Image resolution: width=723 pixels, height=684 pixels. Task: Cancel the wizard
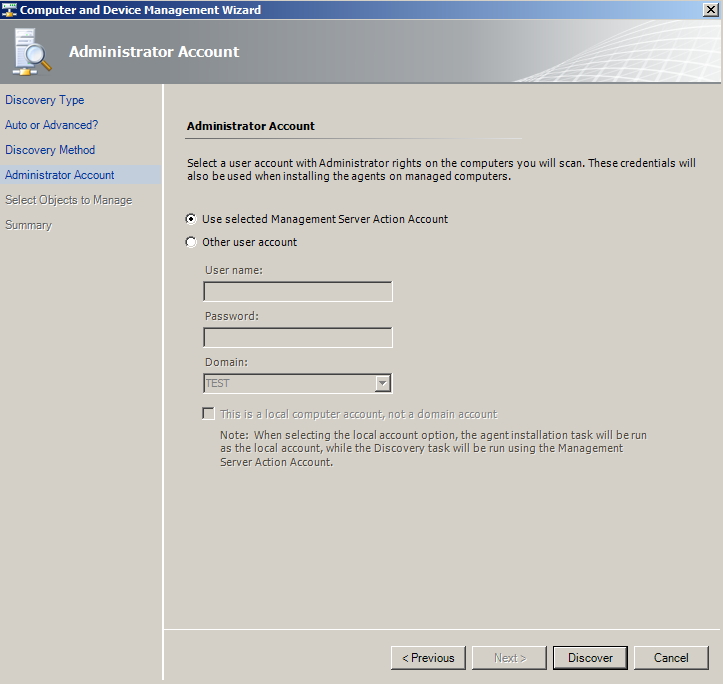(x=671, y=658)
